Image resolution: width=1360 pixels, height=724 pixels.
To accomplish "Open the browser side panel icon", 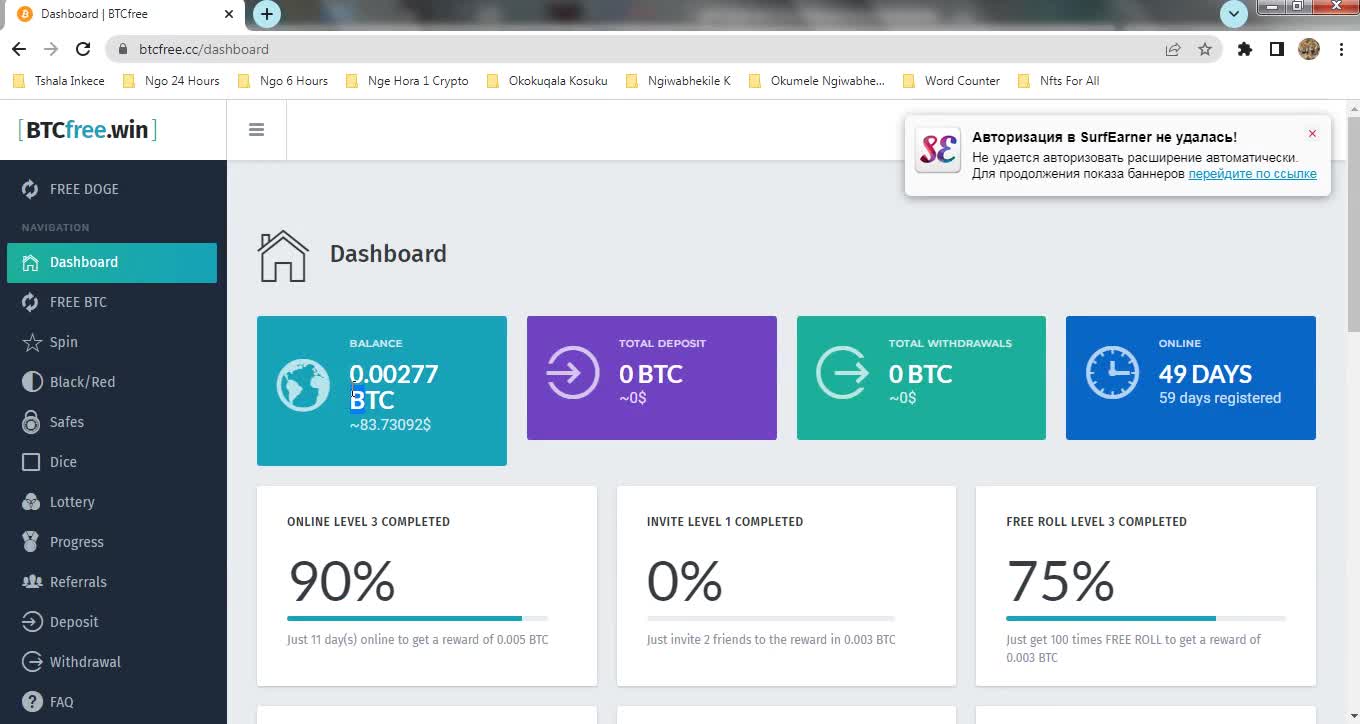I will (1277, 49).
